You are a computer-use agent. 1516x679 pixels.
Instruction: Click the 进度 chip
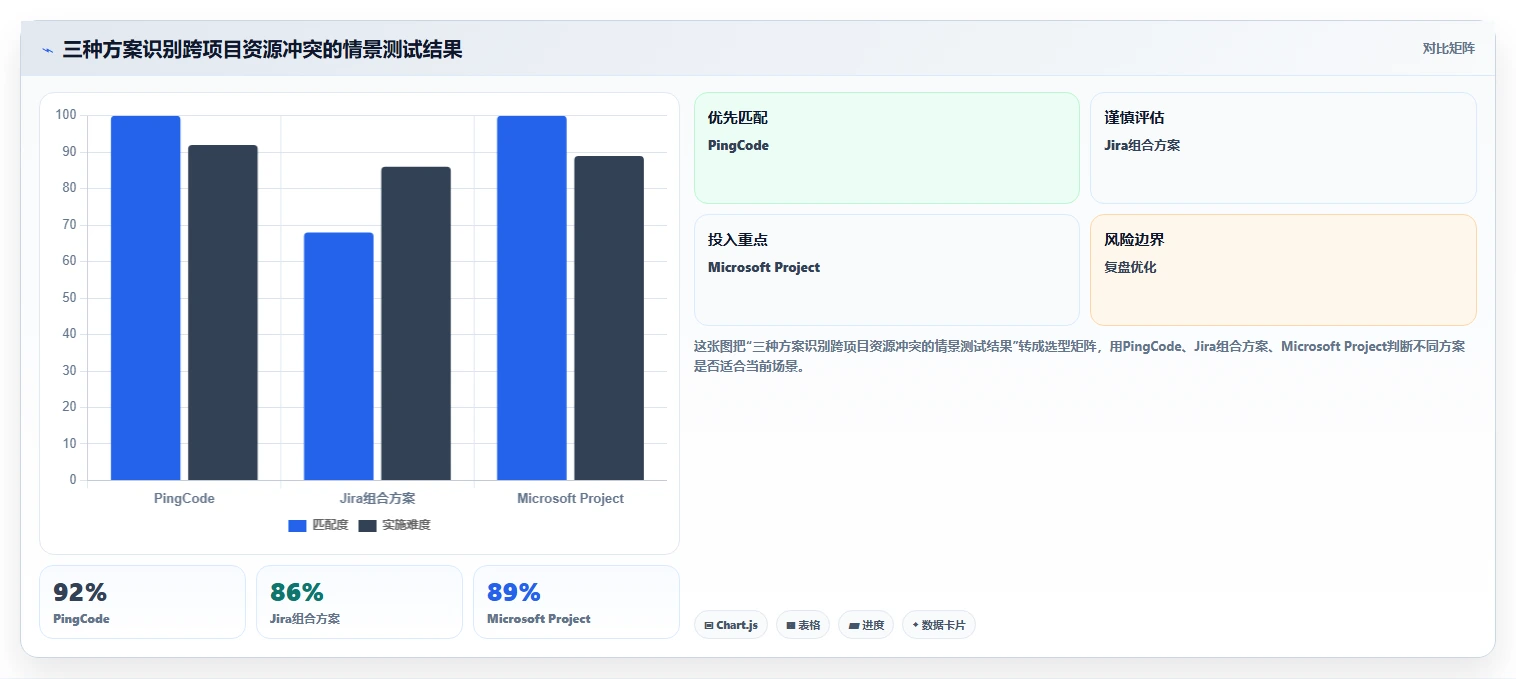pyautogui.click(x=866, y=625)
